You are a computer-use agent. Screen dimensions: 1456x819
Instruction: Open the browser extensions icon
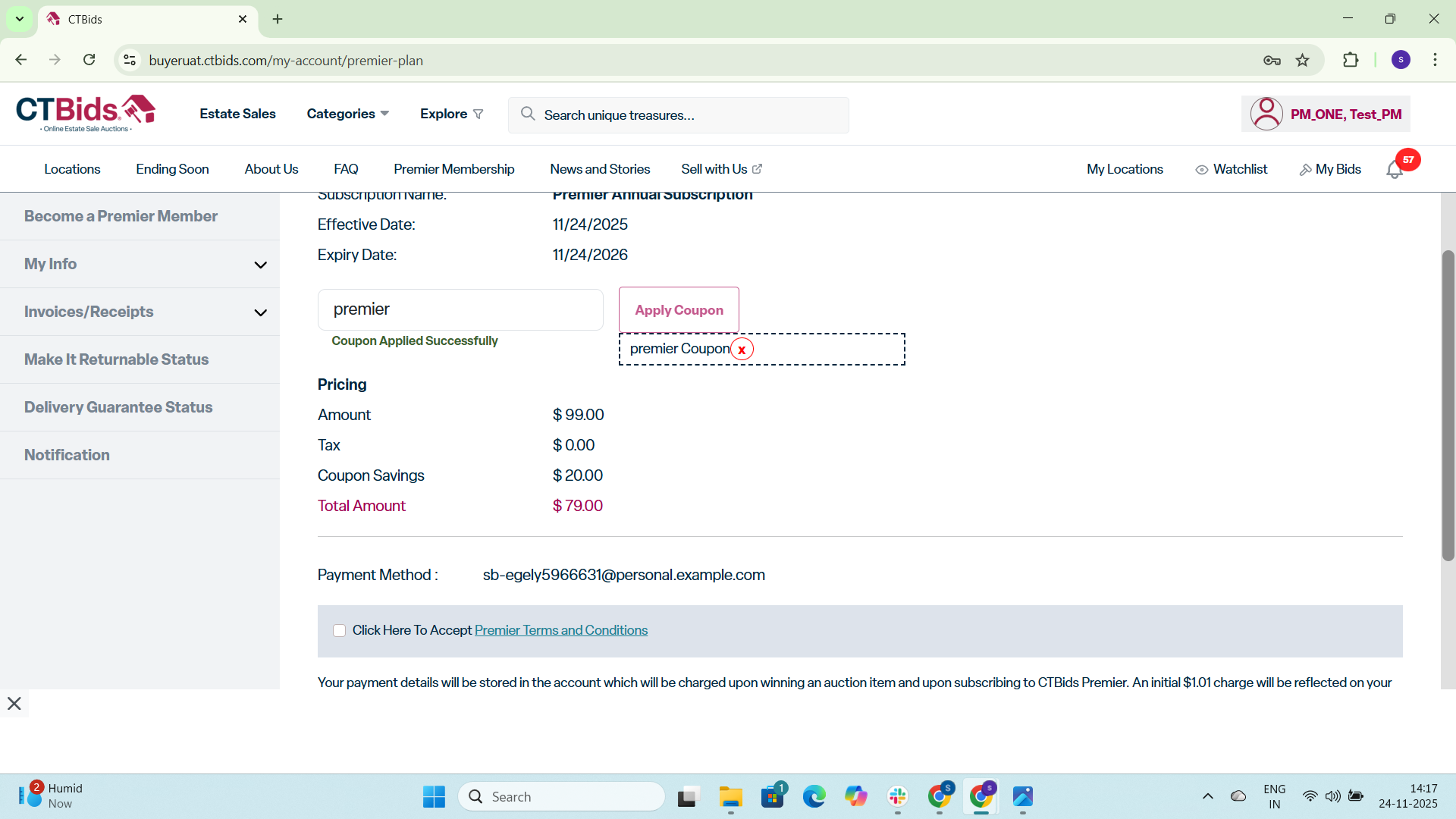coord(1351,61)
